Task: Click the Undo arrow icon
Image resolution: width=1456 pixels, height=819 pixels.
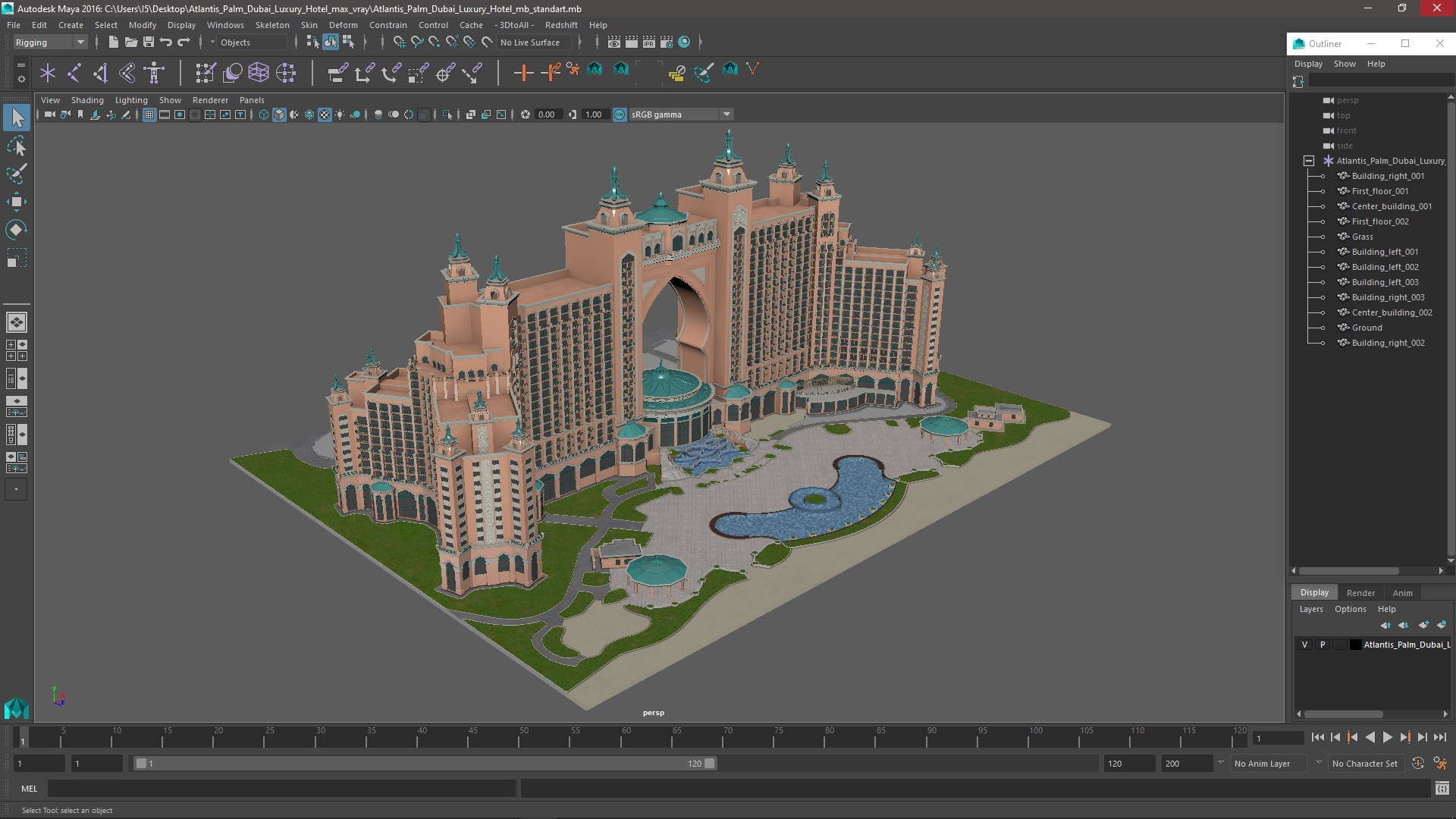Action: click(166, 42)
